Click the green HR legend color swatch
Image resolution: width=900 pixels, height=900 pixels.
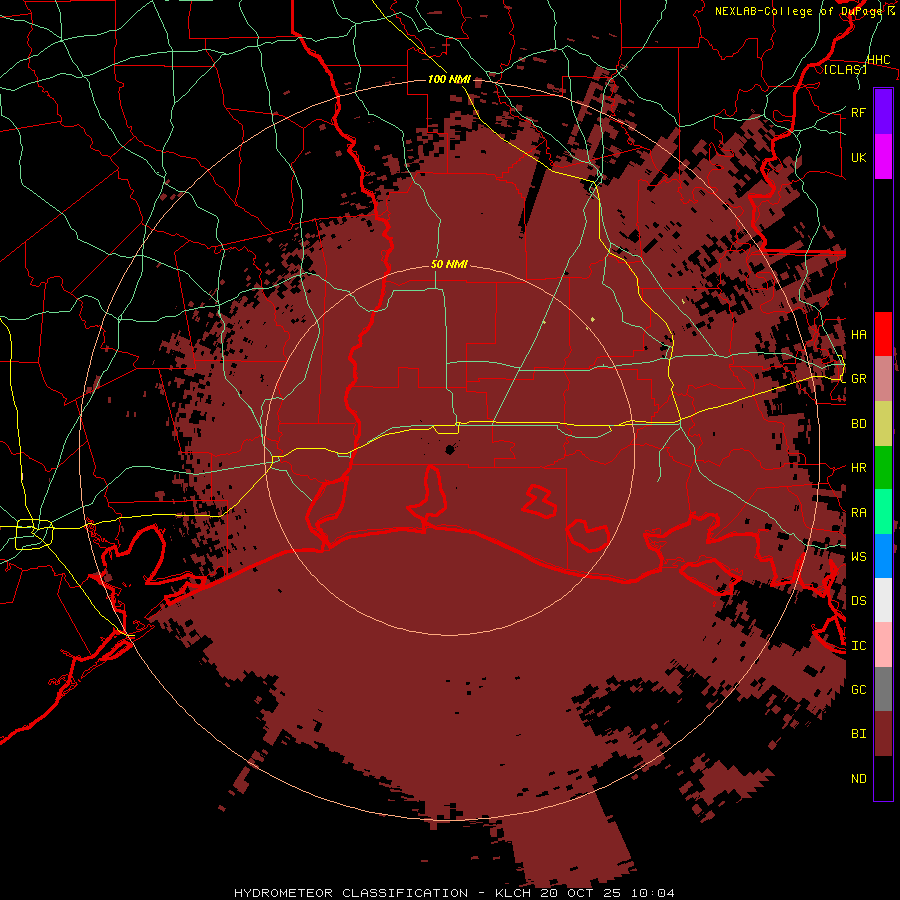pos(883,468)
